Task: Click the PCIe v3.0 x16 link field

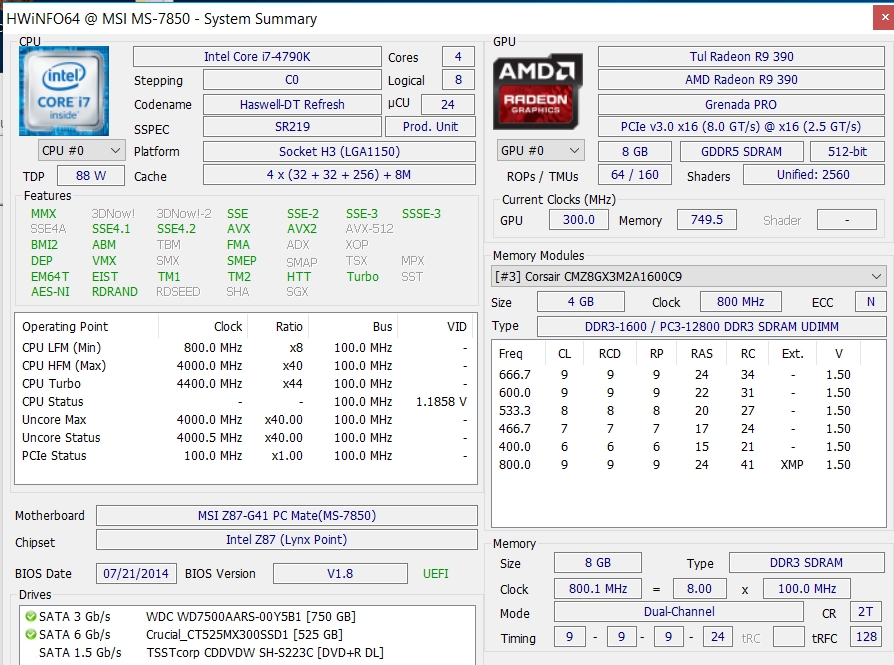Action: [x=741, y=127]
